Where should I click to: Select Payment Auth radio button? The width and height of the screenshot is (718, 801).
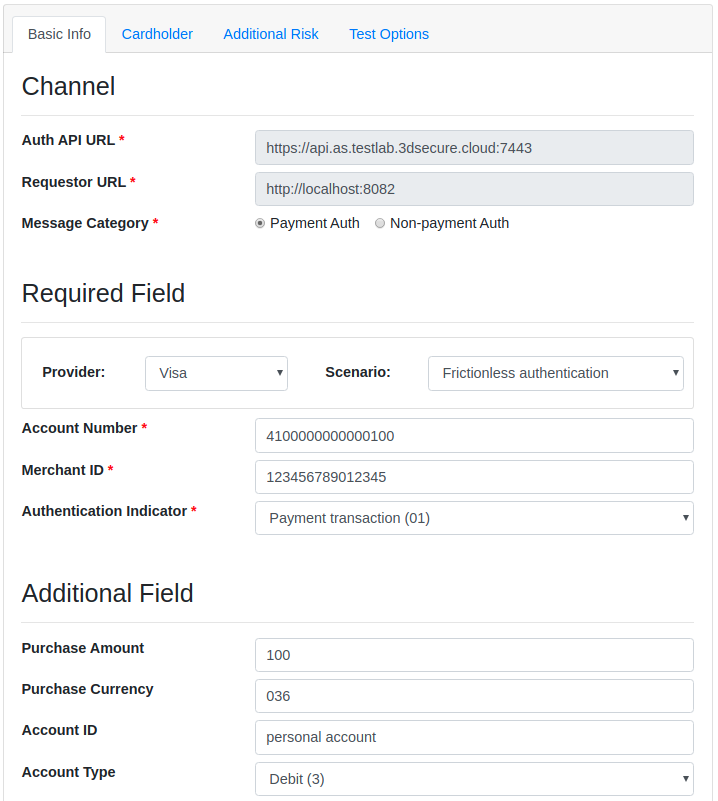click(x=260, y=224)
